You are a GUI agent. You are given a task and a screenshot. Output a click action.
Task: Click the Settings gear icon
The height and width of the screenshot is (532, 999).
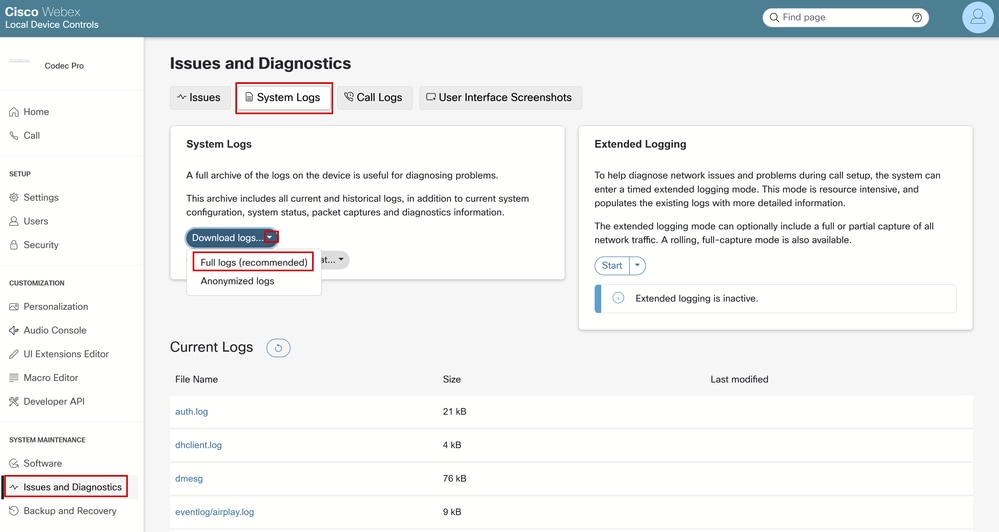click(x=13, y=198)
